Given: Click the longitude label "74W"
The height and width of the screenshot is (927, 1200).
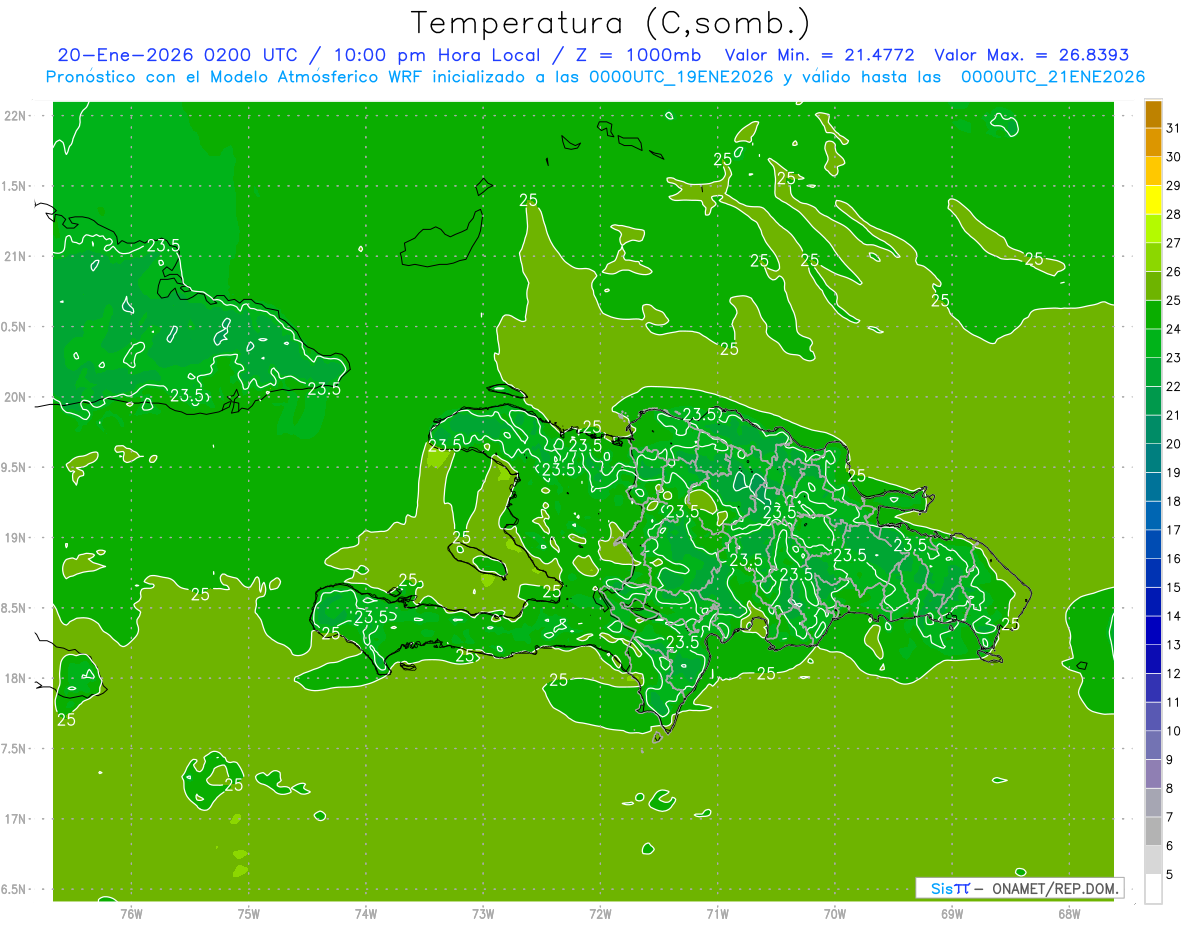Looking at the screenshot, I should click(x=366, y=913).
